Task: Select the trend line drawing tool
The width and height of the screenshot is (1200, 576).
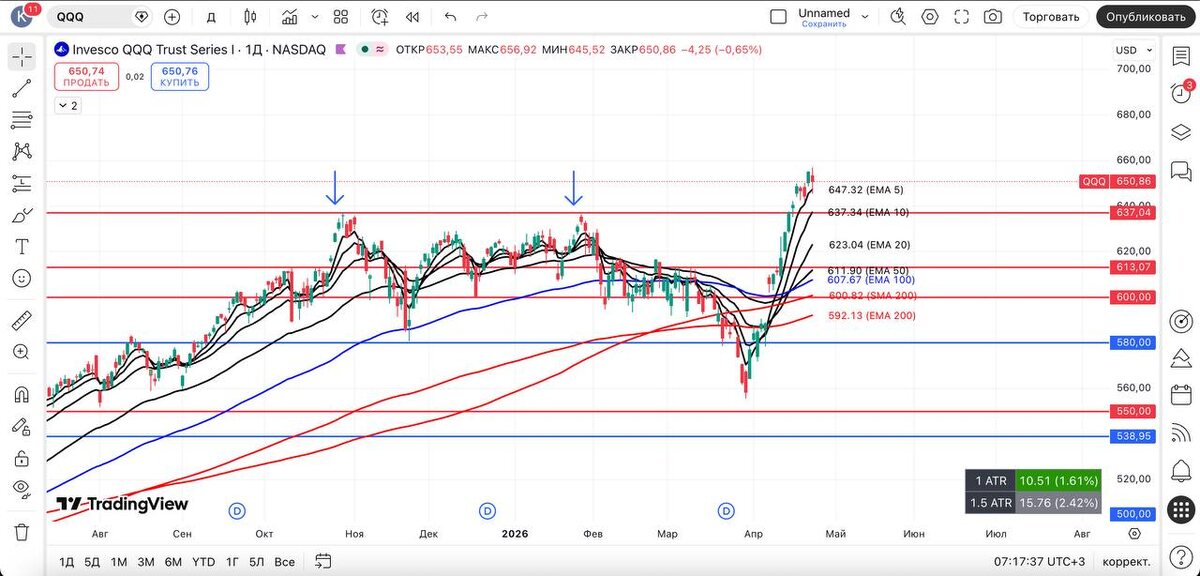Action: 21,89
